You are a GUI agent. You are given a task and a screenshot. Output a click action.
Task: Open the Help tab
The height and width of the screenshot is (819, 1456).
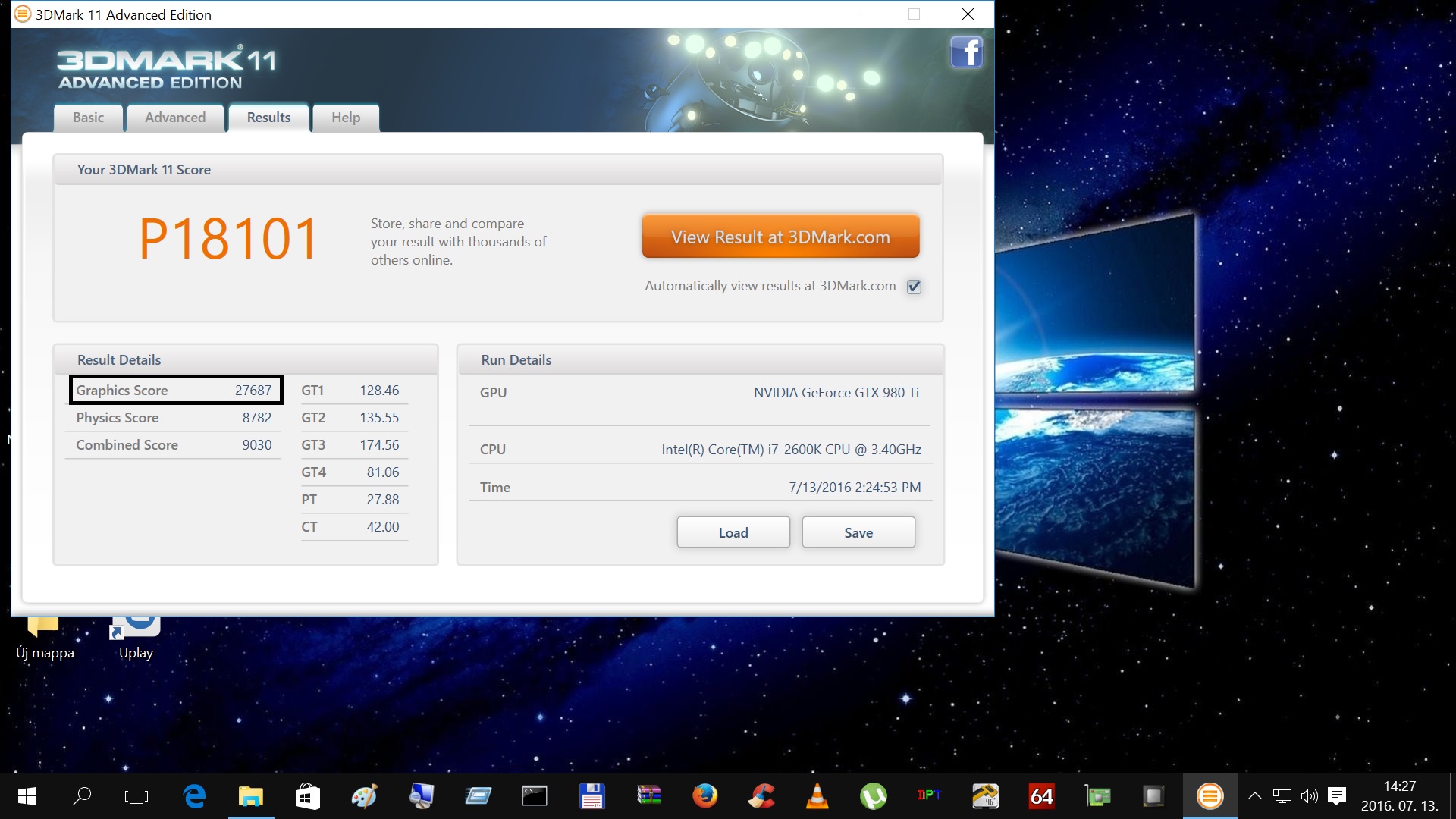click(346, 118)
